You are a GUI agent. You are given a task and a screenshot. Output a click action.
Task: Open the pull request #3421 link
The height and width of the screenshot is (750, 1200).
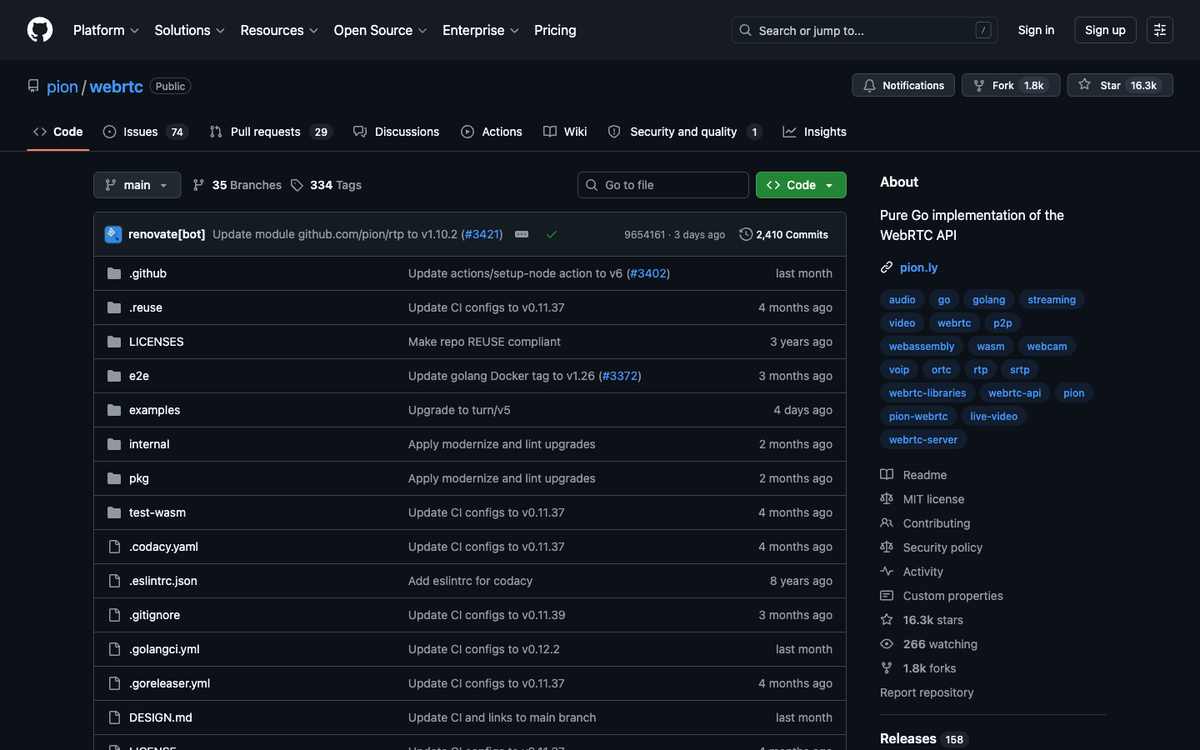pos(484,234)
